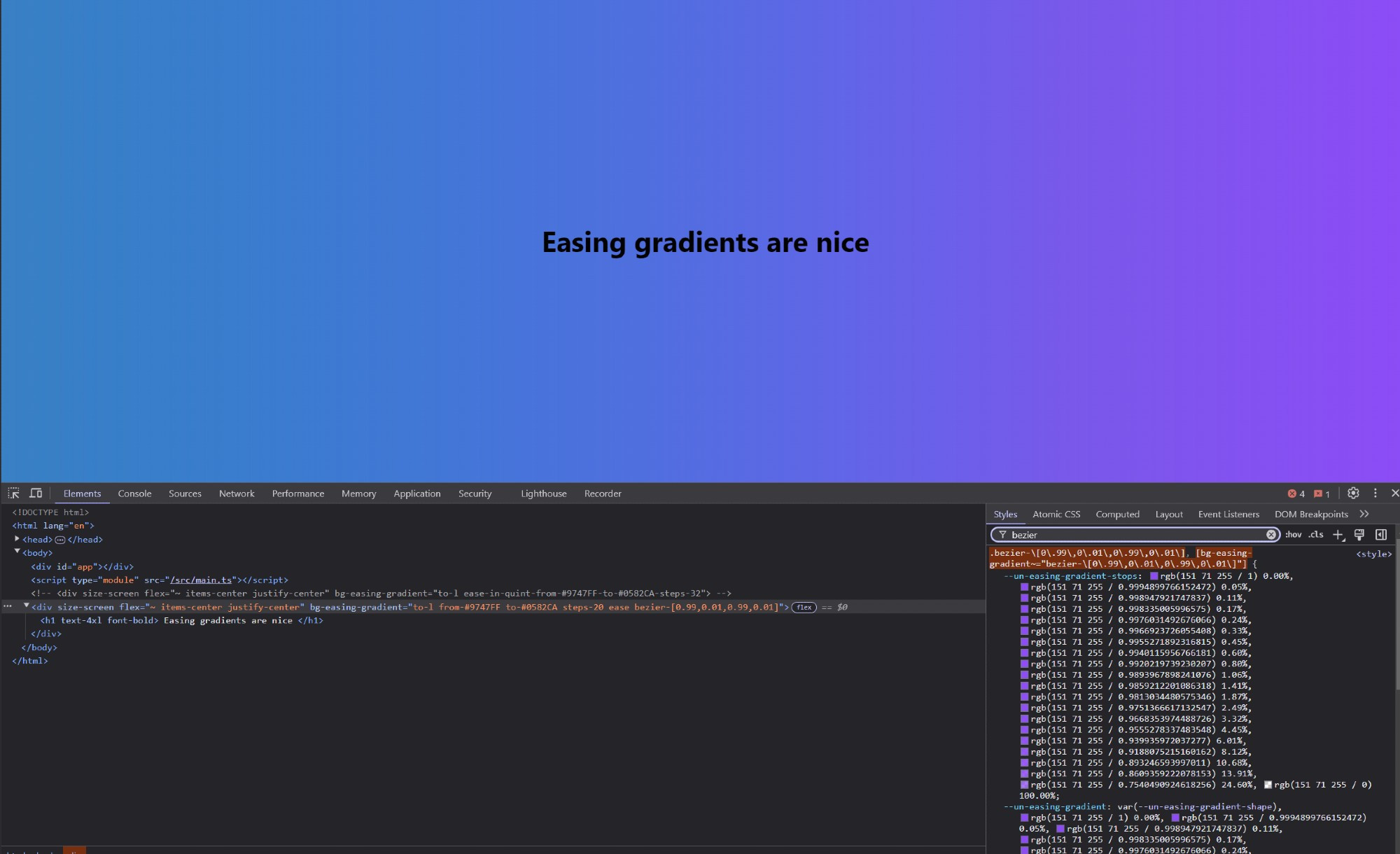Toggle the device toolbar icon
The height and width of the screenshot is (854, 1400).
36,493
